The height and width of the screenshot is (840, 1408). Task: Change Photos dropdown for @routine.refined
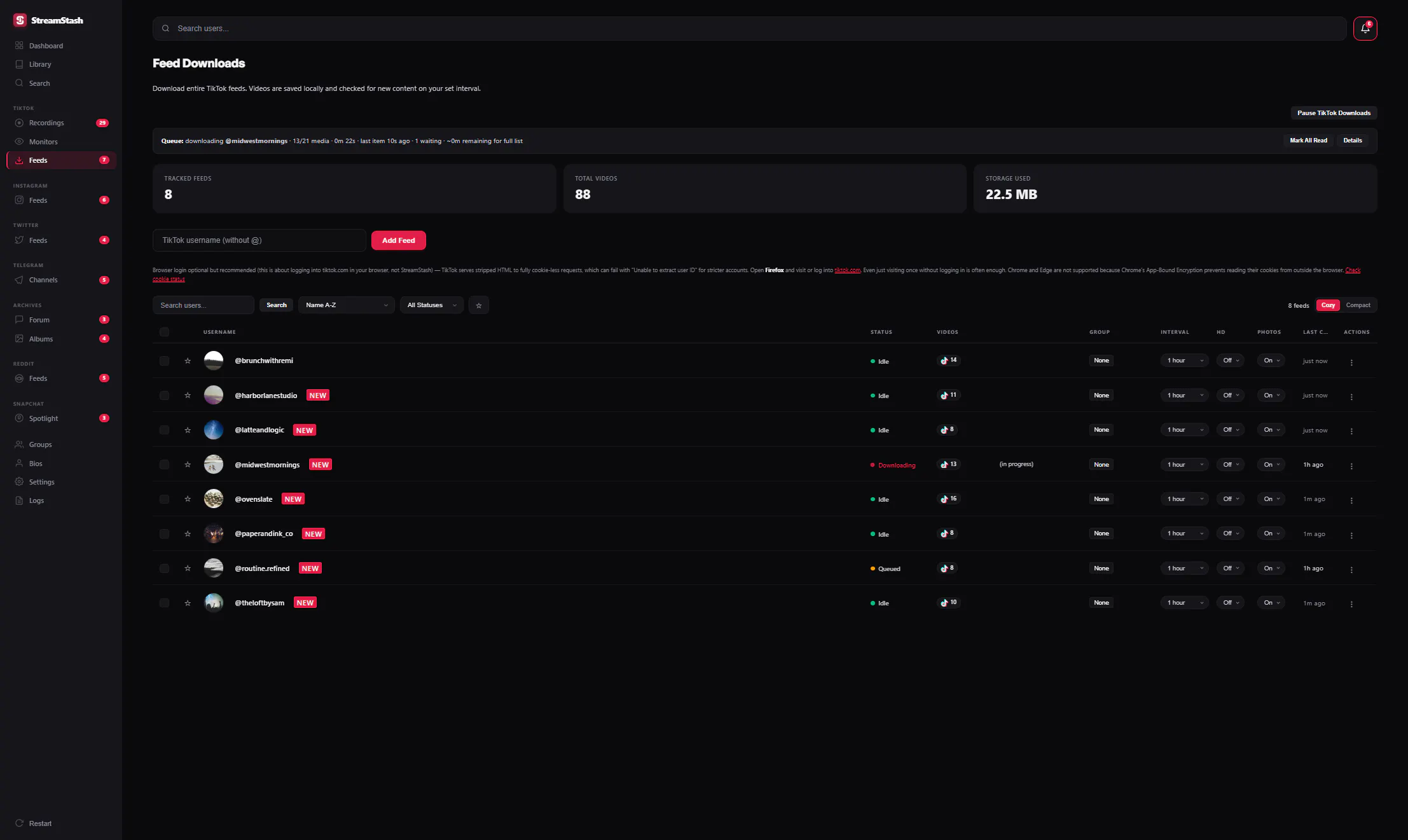click(1271, 568)
